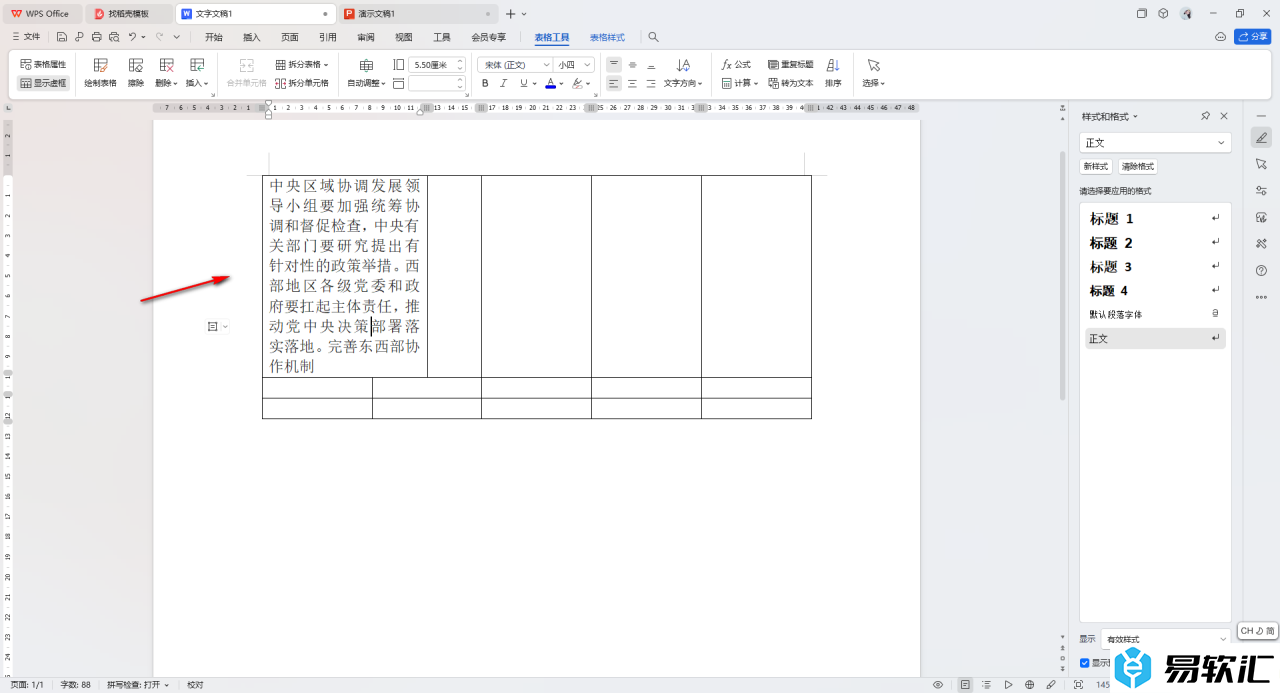
Task: Switch to the 审阅 ribbon tab
Action: click(x=366, y=37)
